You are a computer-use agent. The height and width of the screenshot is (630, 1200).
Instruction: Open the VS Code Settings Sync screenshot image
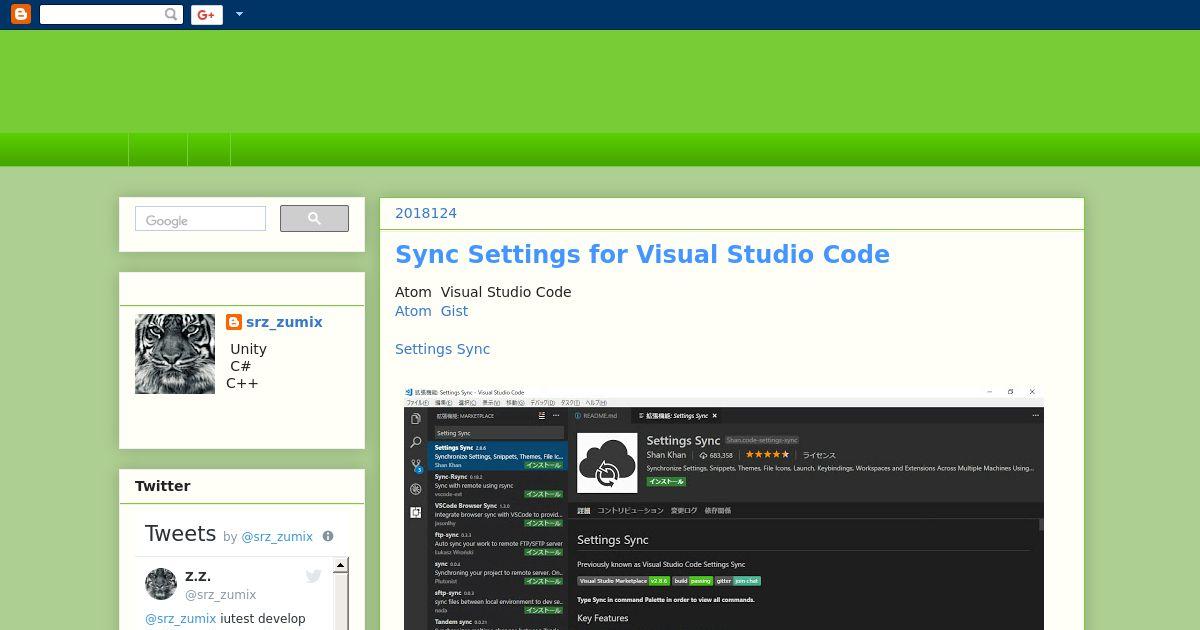tap(723, 508)
